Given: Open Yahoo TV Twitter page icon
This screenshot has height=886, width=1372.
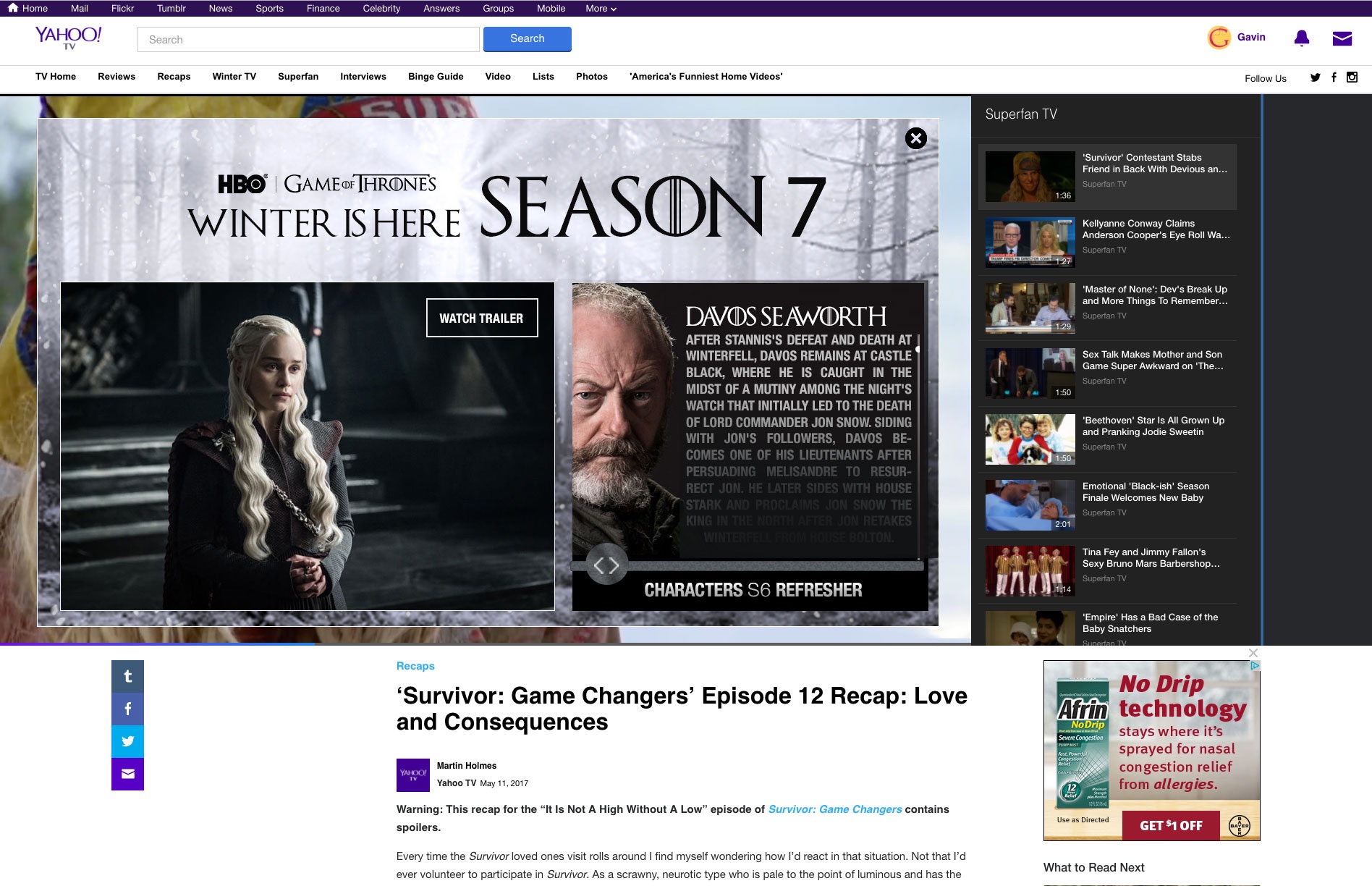Looking at the screenshot, I should coord(1316,77).
